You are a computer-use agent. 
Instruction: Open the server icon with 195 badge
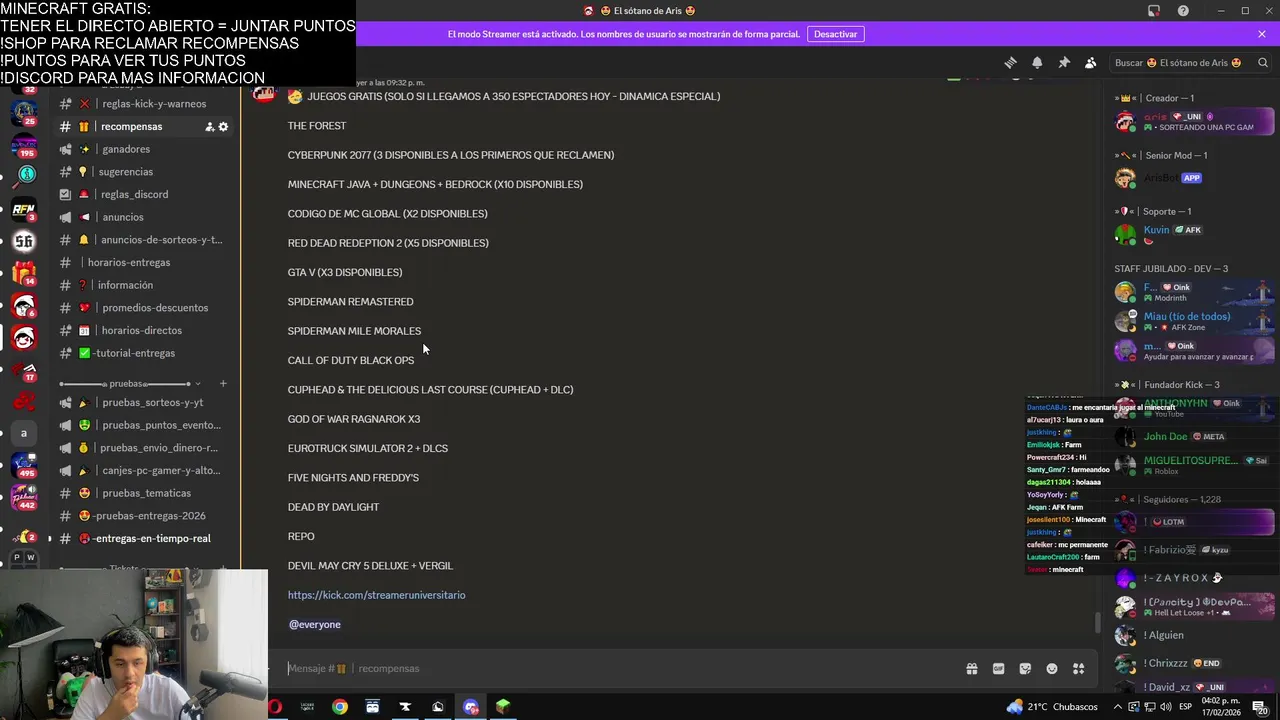coord(24,145)
